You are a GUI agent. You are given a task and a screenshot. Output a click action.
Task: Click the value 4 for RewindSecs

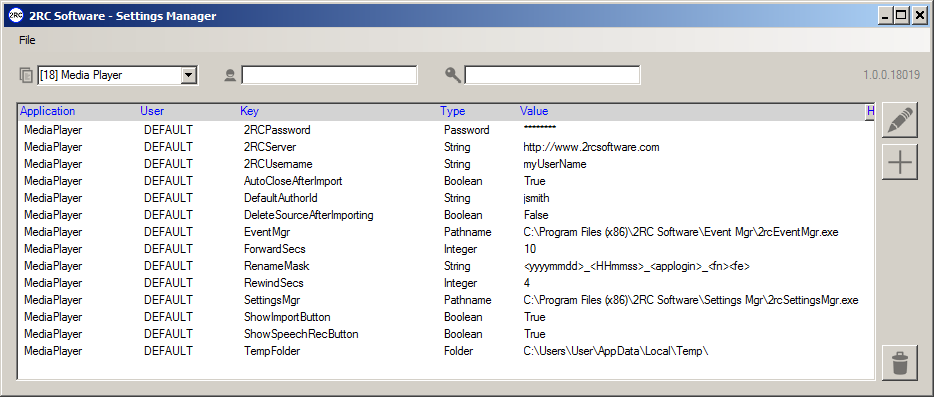[527, 283]
